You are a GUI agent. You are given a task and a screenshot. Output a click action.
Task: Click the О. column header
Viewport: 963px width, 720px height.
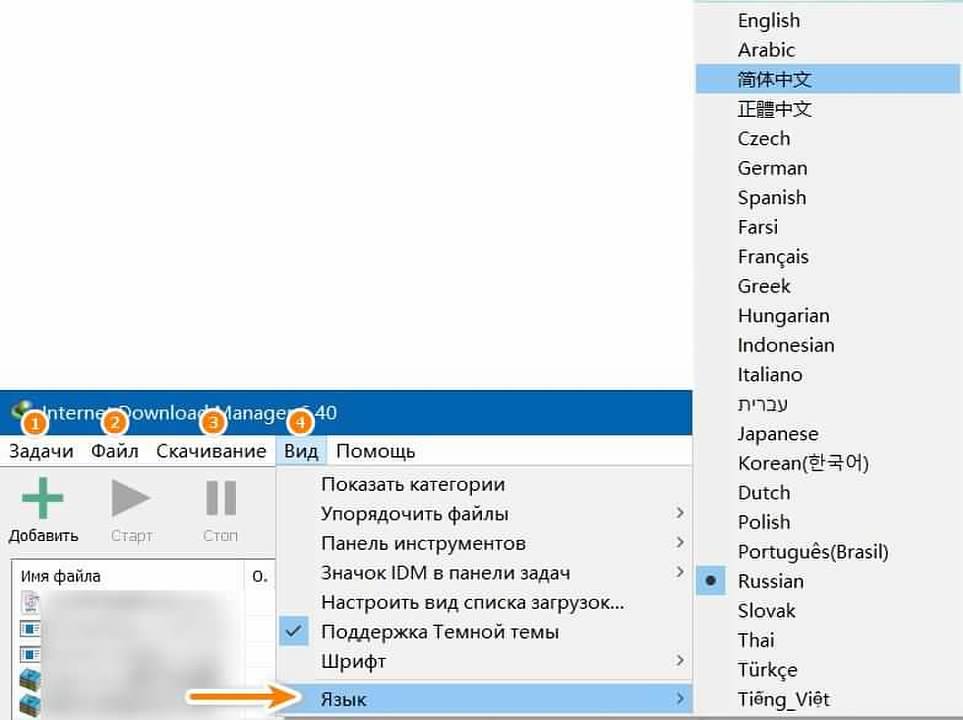[x=260, y=576]
